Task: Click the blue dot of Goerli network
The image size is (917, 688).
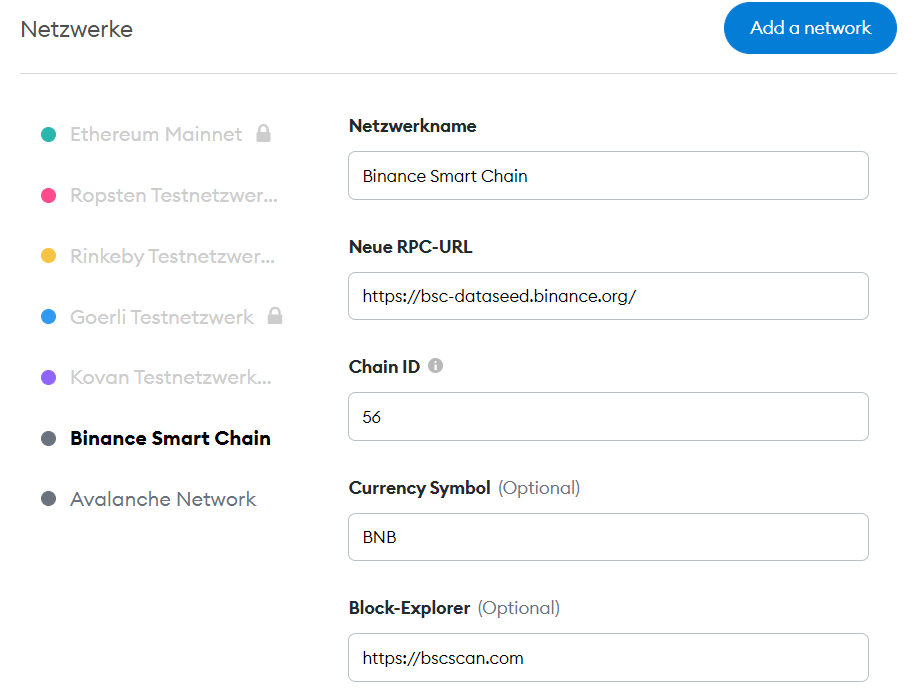Action: point(49,317)
